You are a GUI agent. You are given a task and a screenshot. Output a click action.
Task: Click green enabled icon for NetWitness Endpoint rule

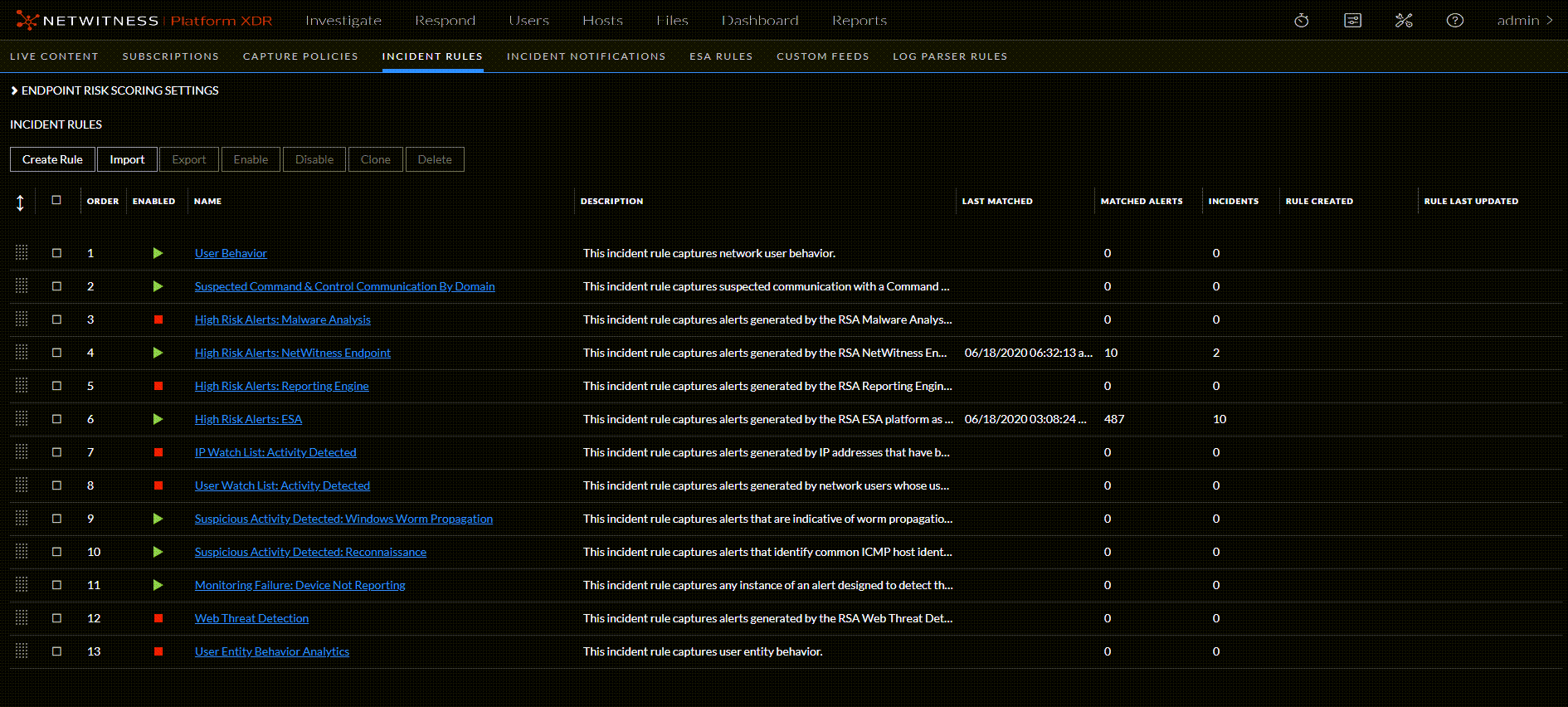[158, 353]
